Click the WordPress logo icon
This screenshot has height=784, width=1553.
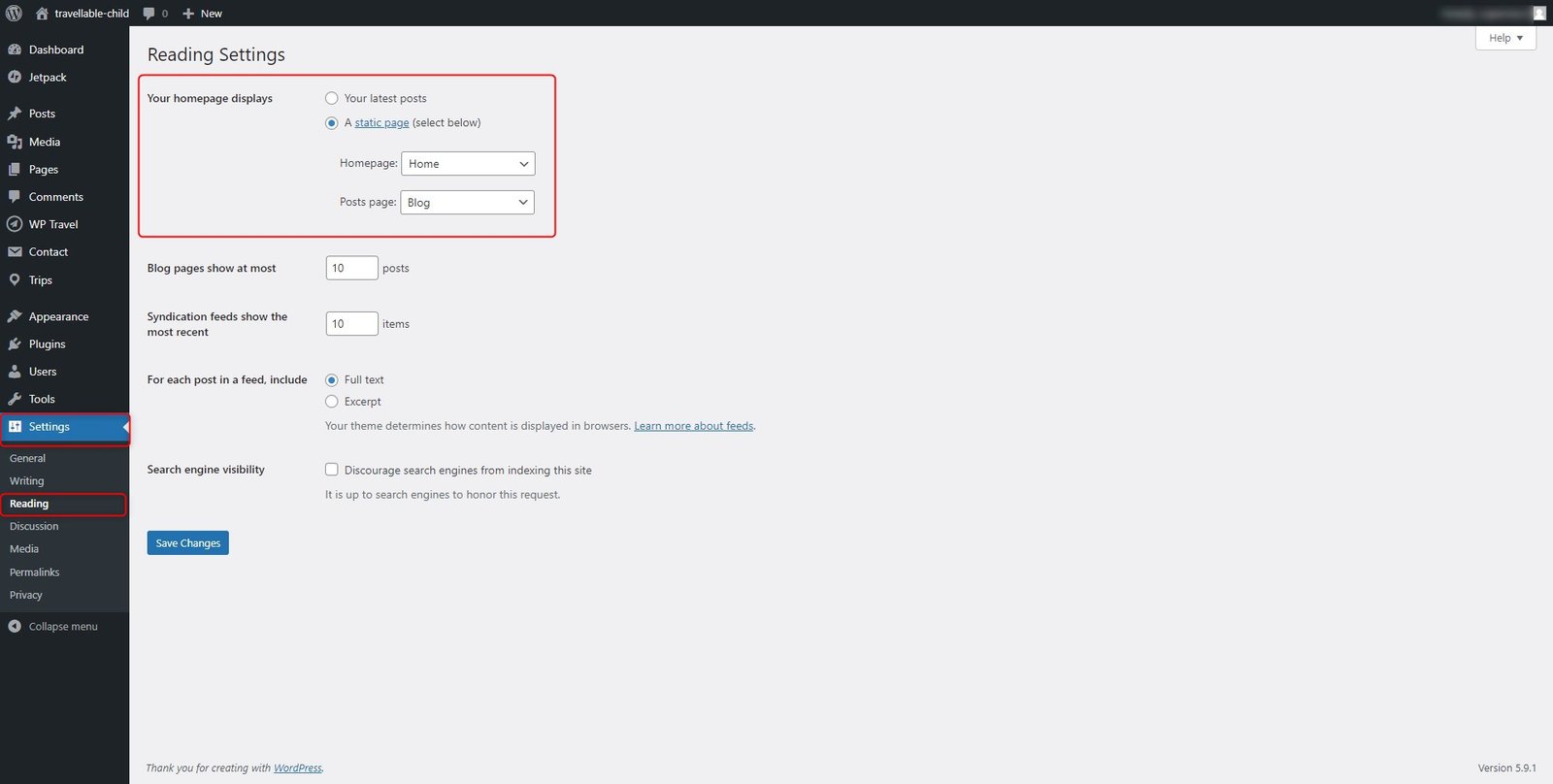14,14
